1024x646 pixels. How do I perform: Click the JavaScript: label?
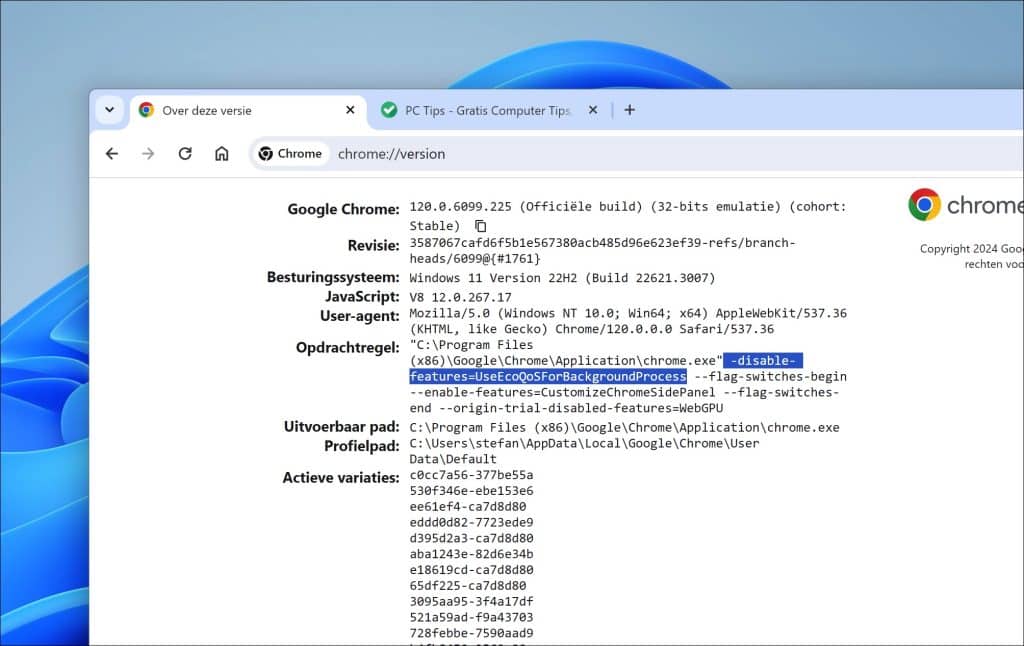point(362,297)
